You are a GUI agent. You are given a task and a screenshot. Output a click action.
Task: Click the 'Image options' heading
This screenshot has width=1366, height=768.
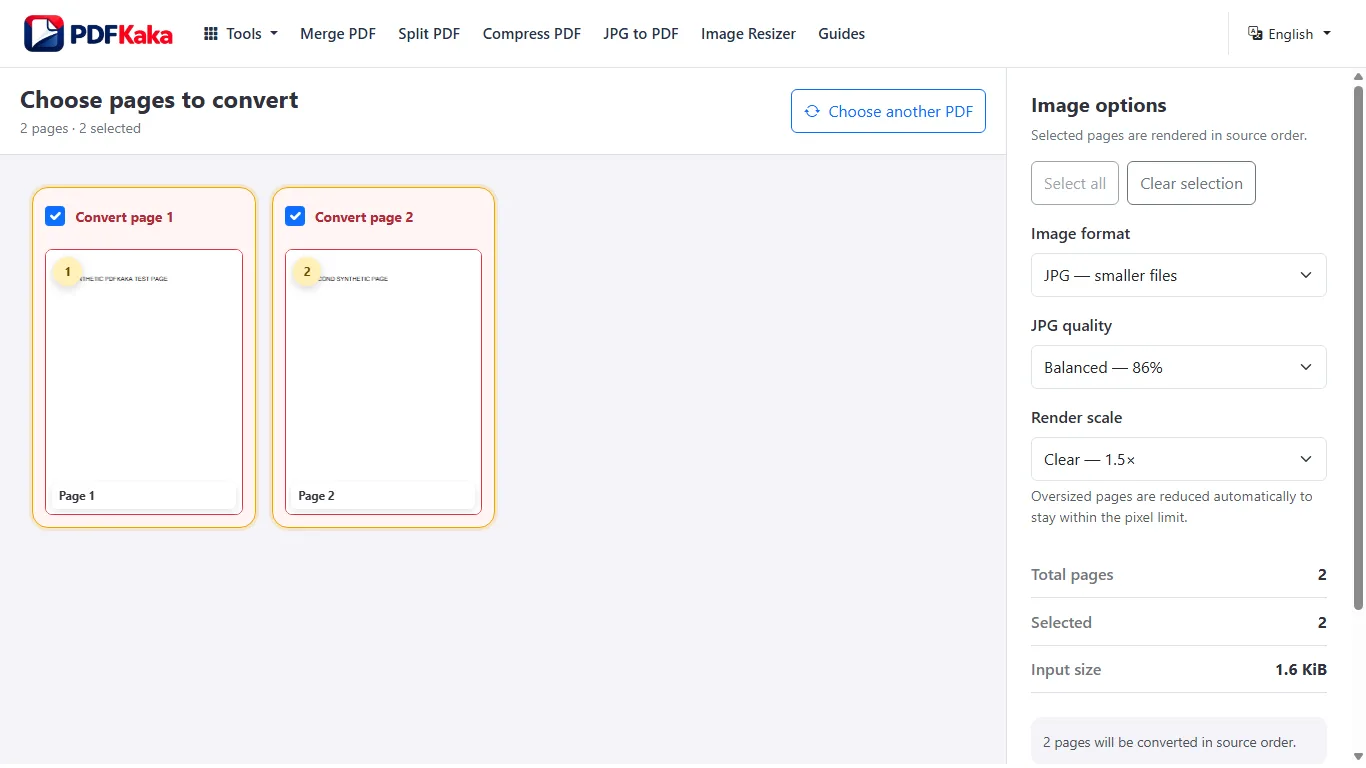[1099, 105]
